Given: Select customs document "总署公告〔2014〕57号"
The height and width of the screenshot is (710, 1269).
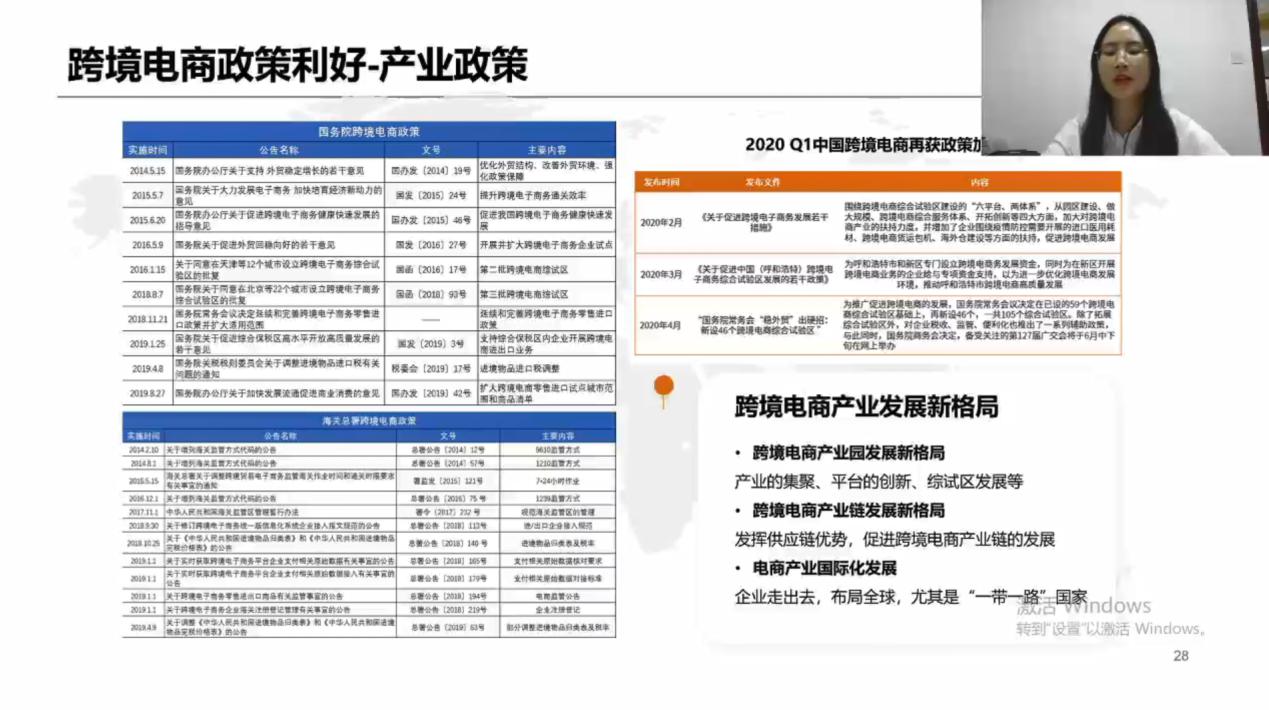Looking at the screenshot, I should pyautogui.click(x=447, y=464).
